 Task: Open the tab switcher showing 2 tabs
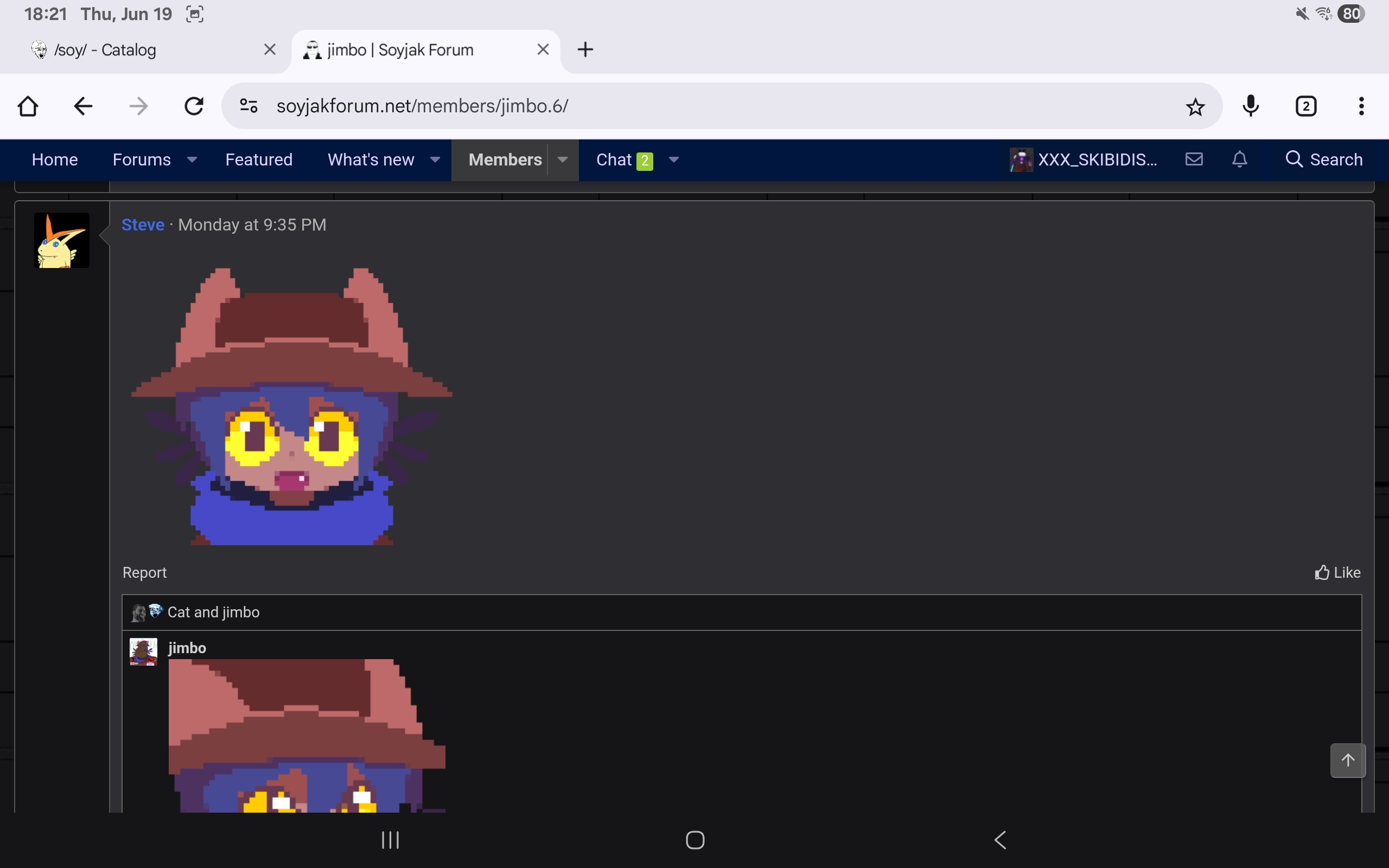point(1306,106)
